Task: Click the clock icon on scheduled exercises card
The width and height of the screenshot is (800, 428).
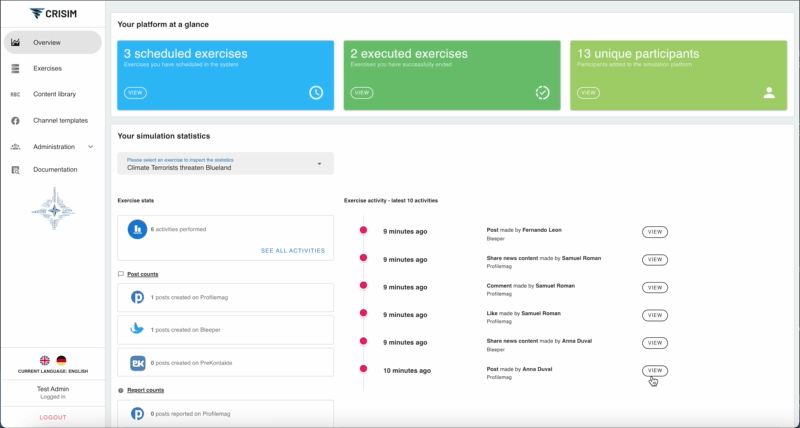Action: tap(316, 93)
